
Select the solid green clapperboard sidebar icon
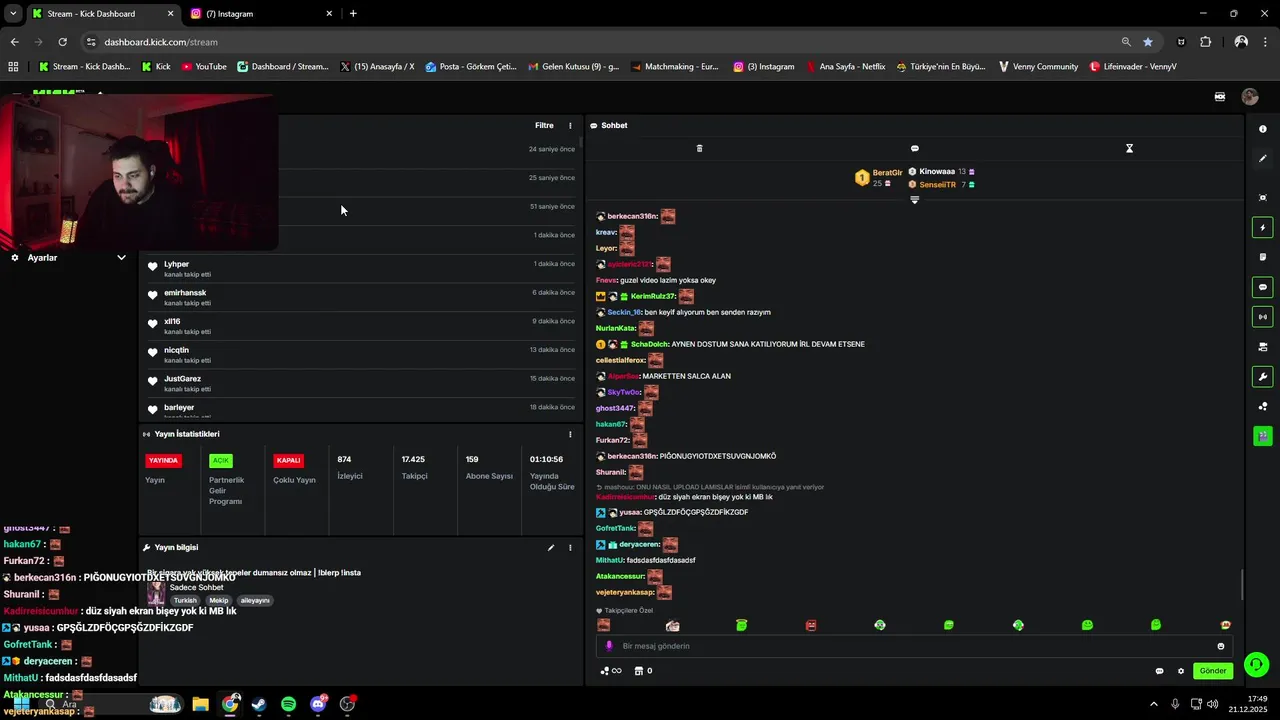(x=1263, y=436)
